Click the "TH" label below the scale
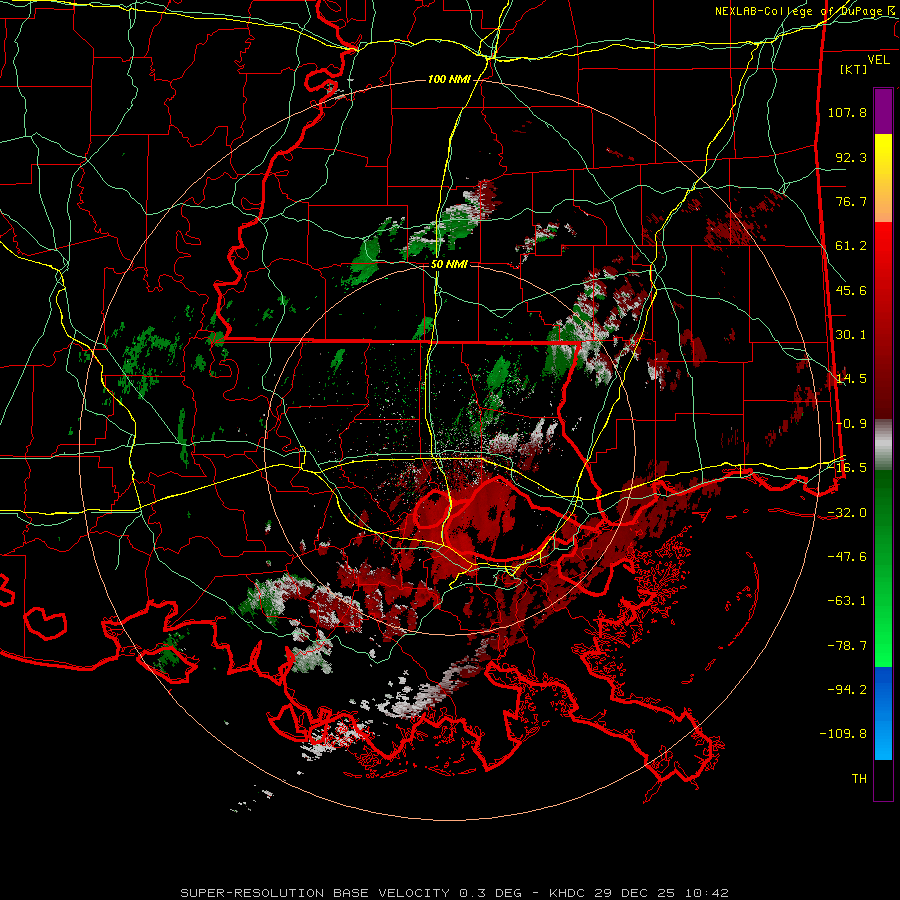This screenshot has width=900, height=900. point(859,779)
